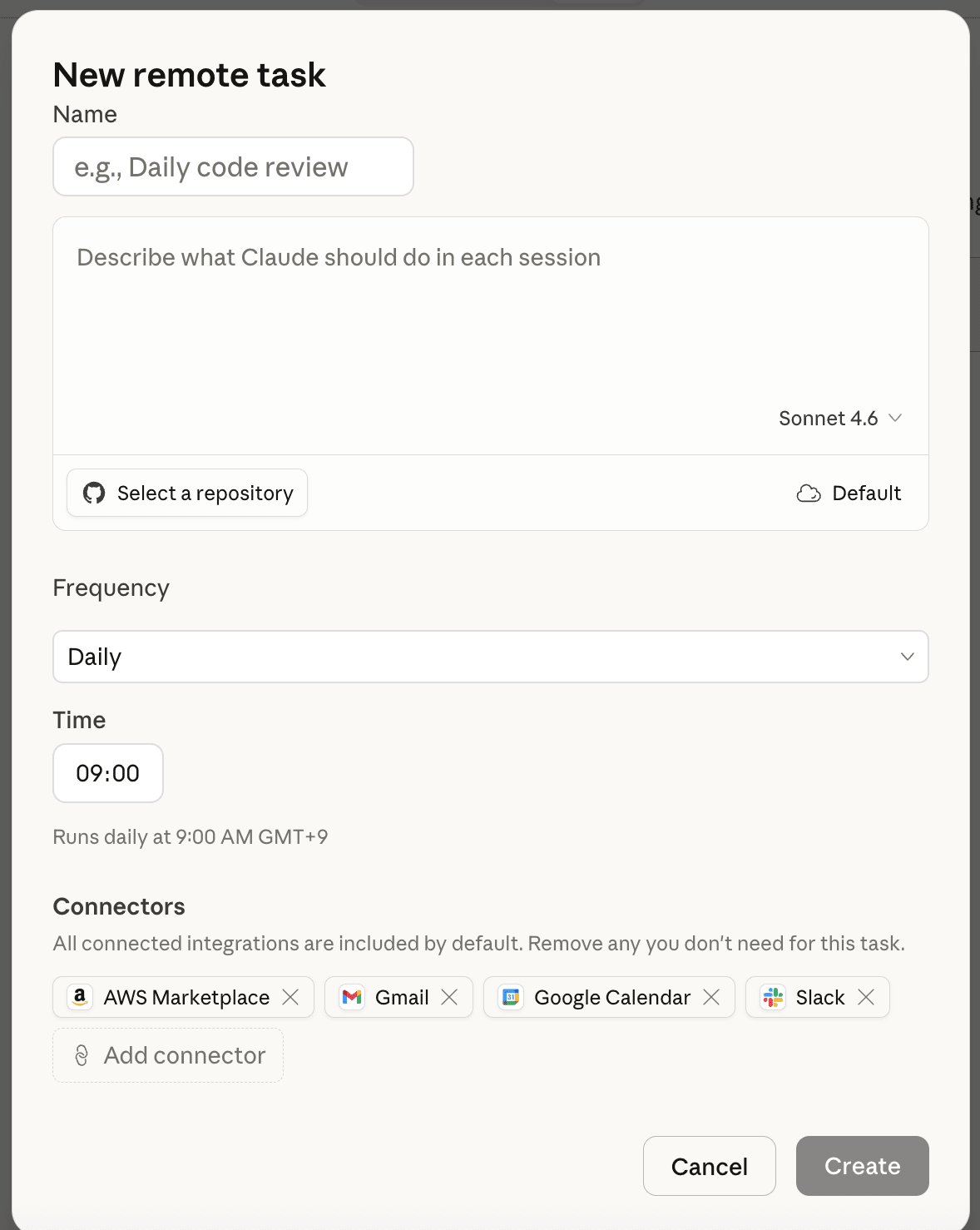980x1230 pixels.
Task: Focus the task Name input field
Action: pos(233,167)
